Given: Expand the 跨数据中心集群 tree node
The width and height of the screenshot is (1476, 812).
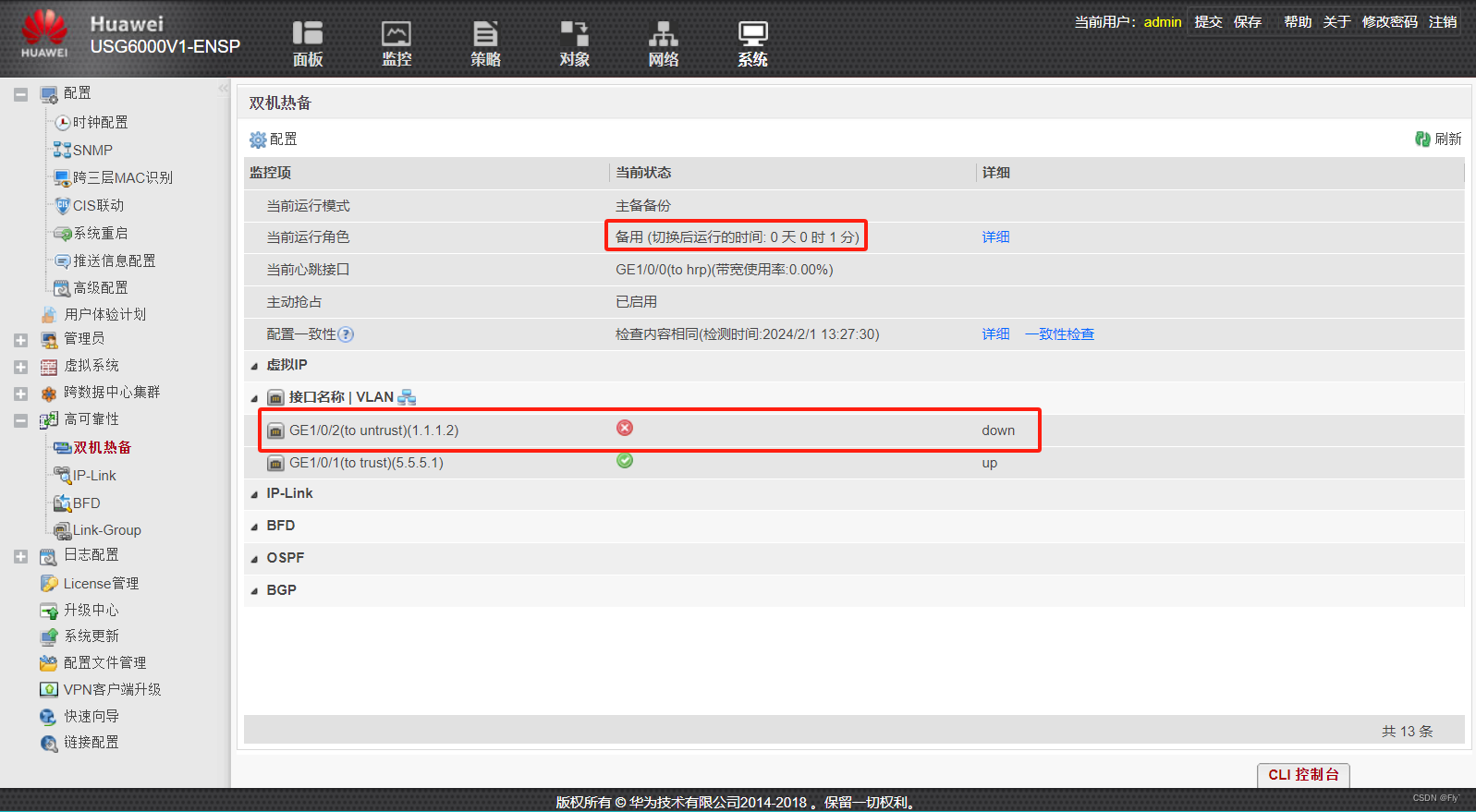Looking at the screenshot, I should click(20, 394).
